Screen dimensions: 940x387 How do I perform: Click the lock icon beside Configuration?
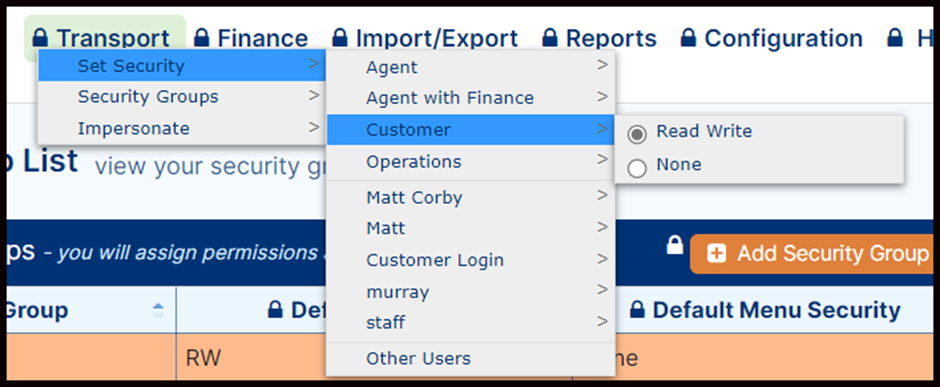[688, 38]
